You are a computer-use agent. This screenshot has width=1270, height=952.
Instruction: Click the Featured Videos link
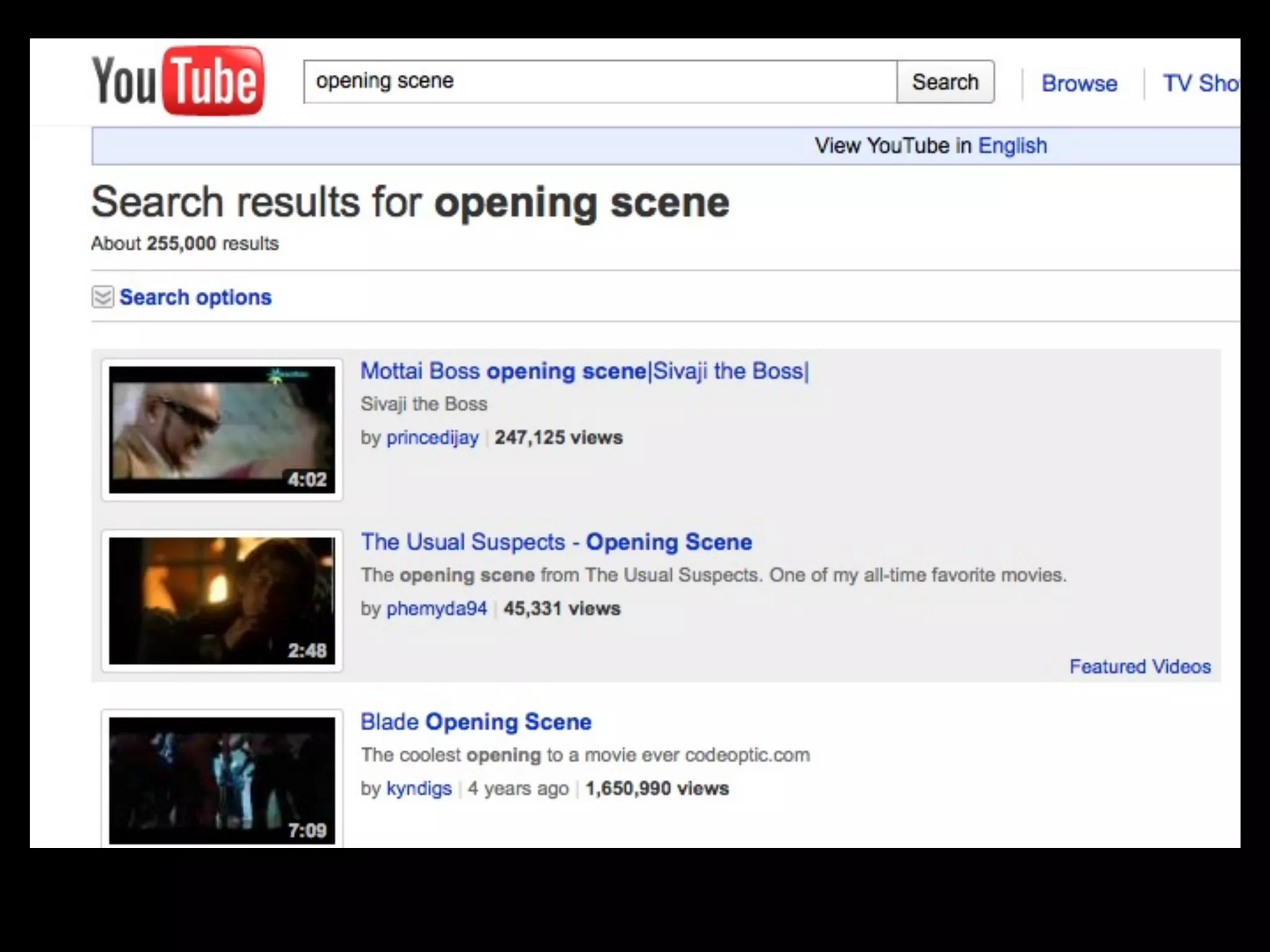(x=1140, y=666)
